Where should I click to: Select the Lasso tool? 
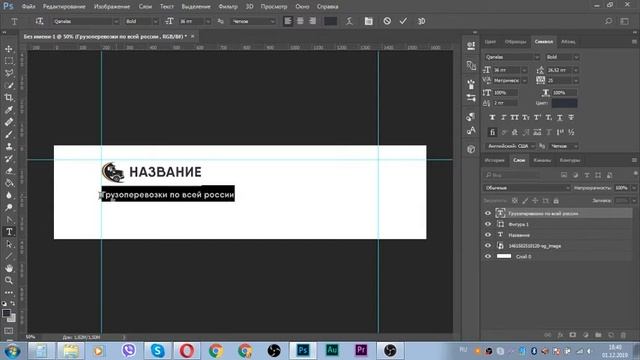[9, 73]
